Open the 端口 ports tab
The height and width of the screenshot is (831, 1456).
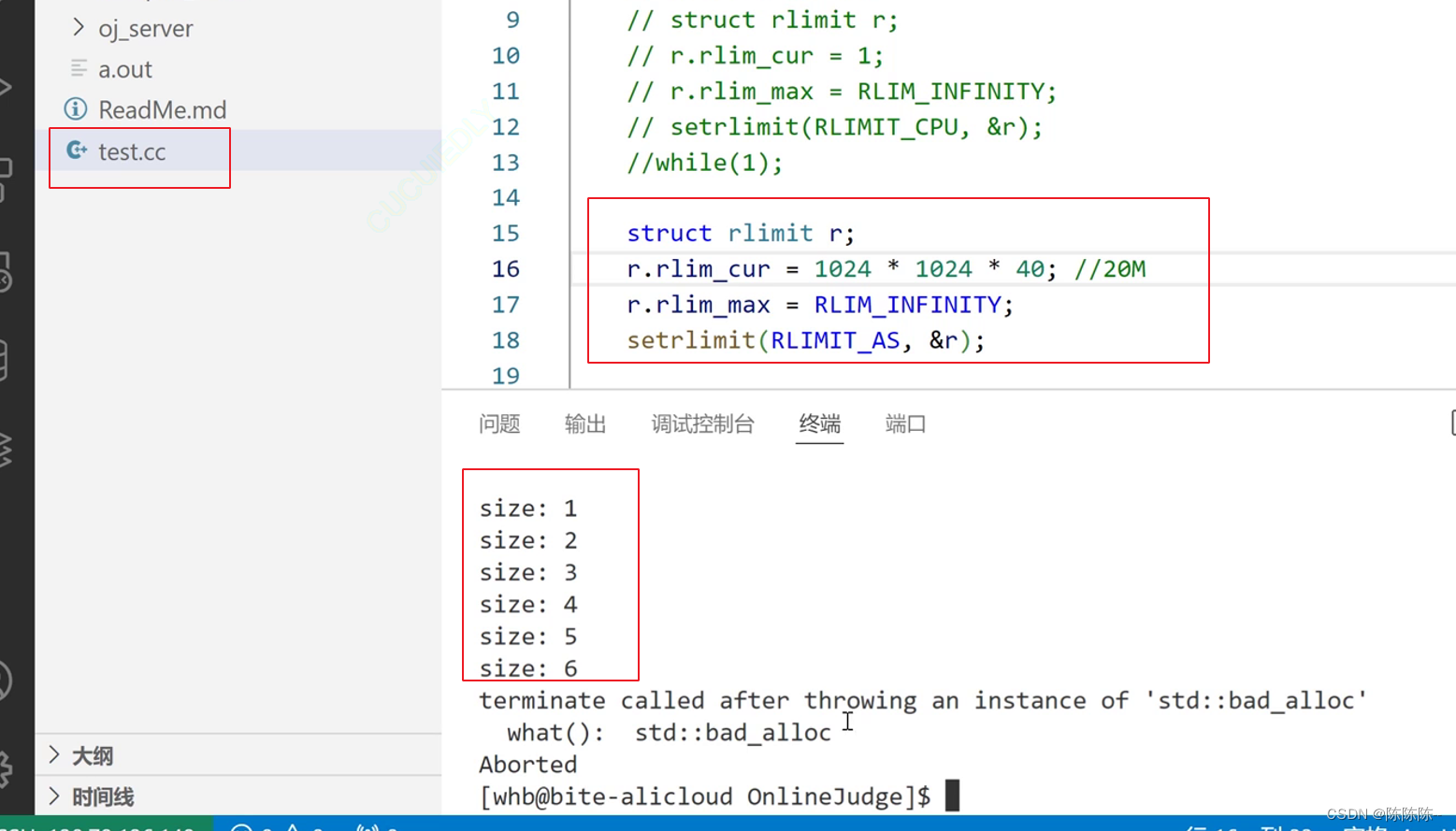tap(905, 423)
